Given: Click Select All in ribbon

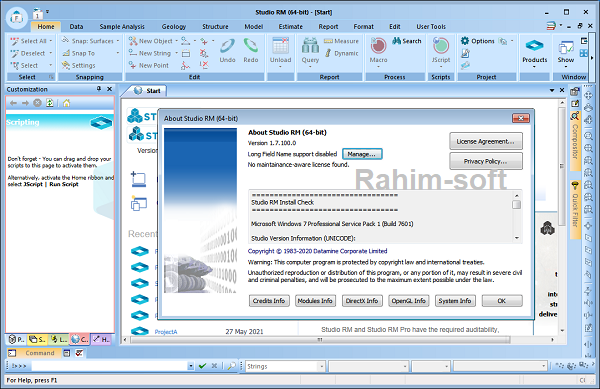Looking at the screenshot, I should coord(28,41).
